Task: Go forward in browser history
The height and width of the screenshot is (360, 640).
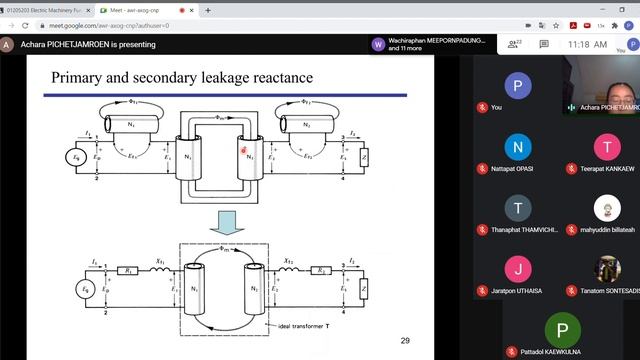Action: 11,26
